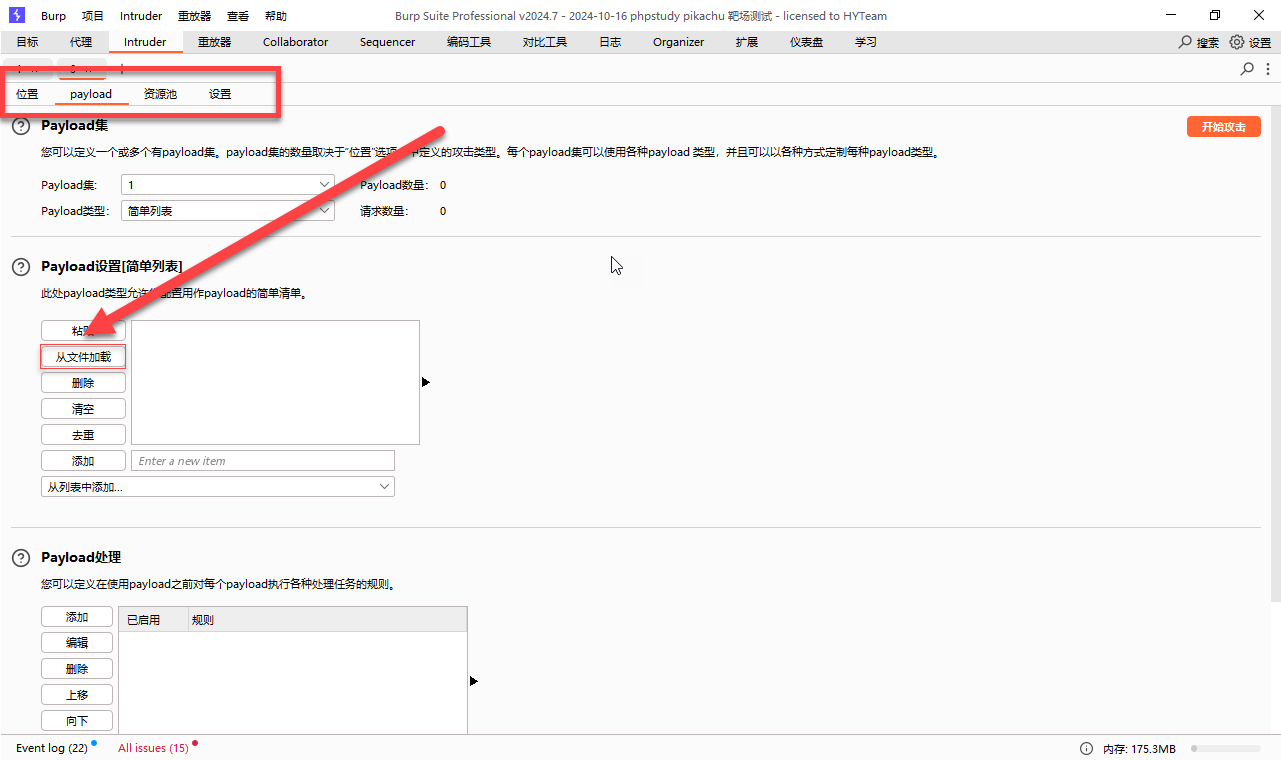Click the 请求数量 label
The height and width of the screenshot is (760, 1281).
(x=384, y=211)
